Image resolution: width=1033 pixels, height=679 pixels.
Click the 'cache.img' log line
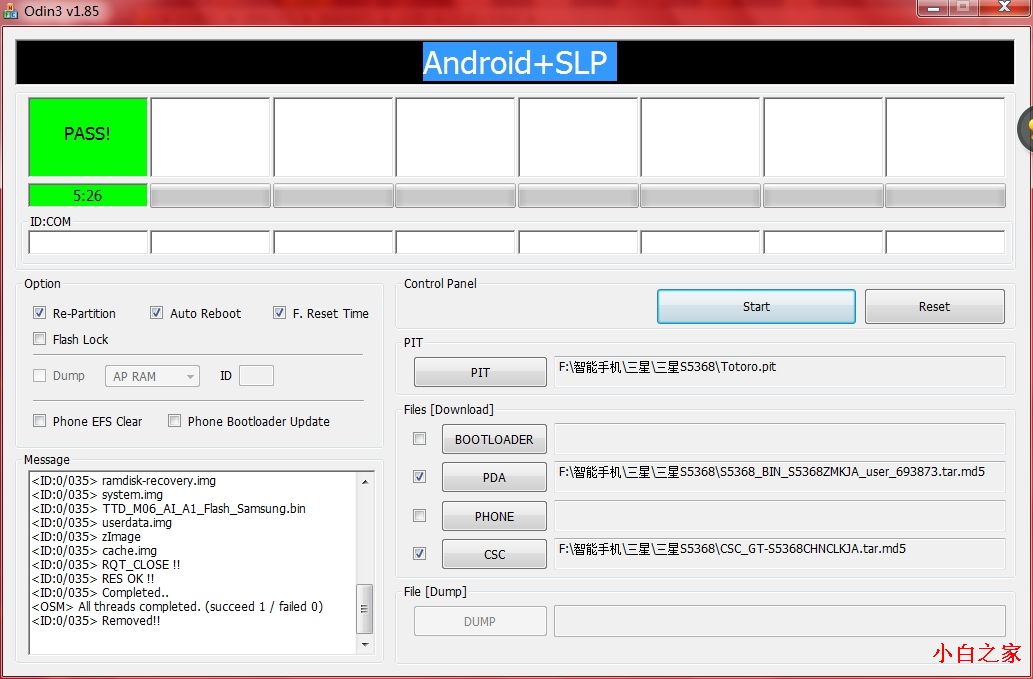[94, 551]
